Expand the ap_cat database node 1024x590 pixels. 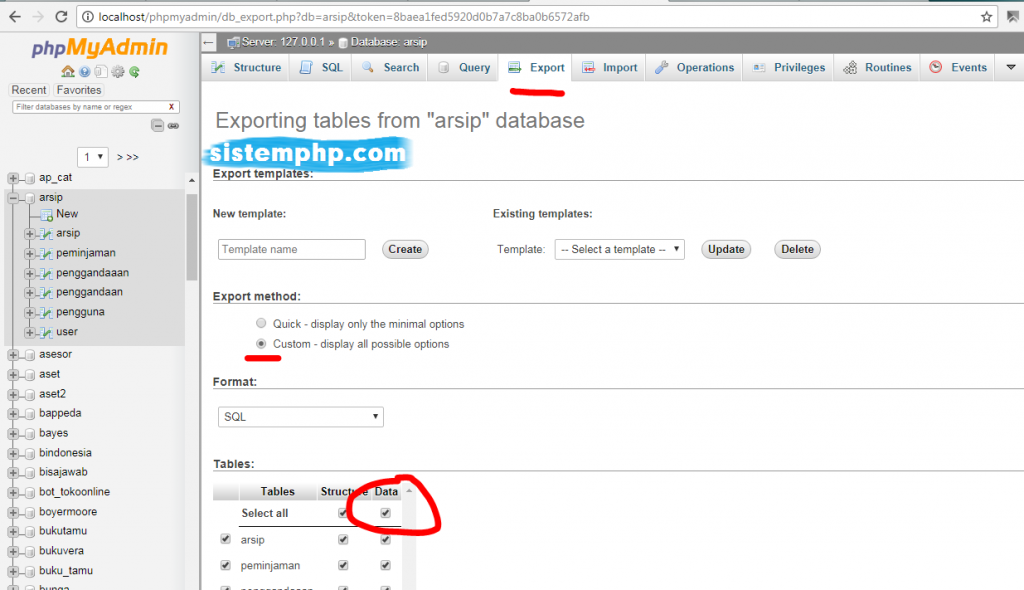[13, 178]
